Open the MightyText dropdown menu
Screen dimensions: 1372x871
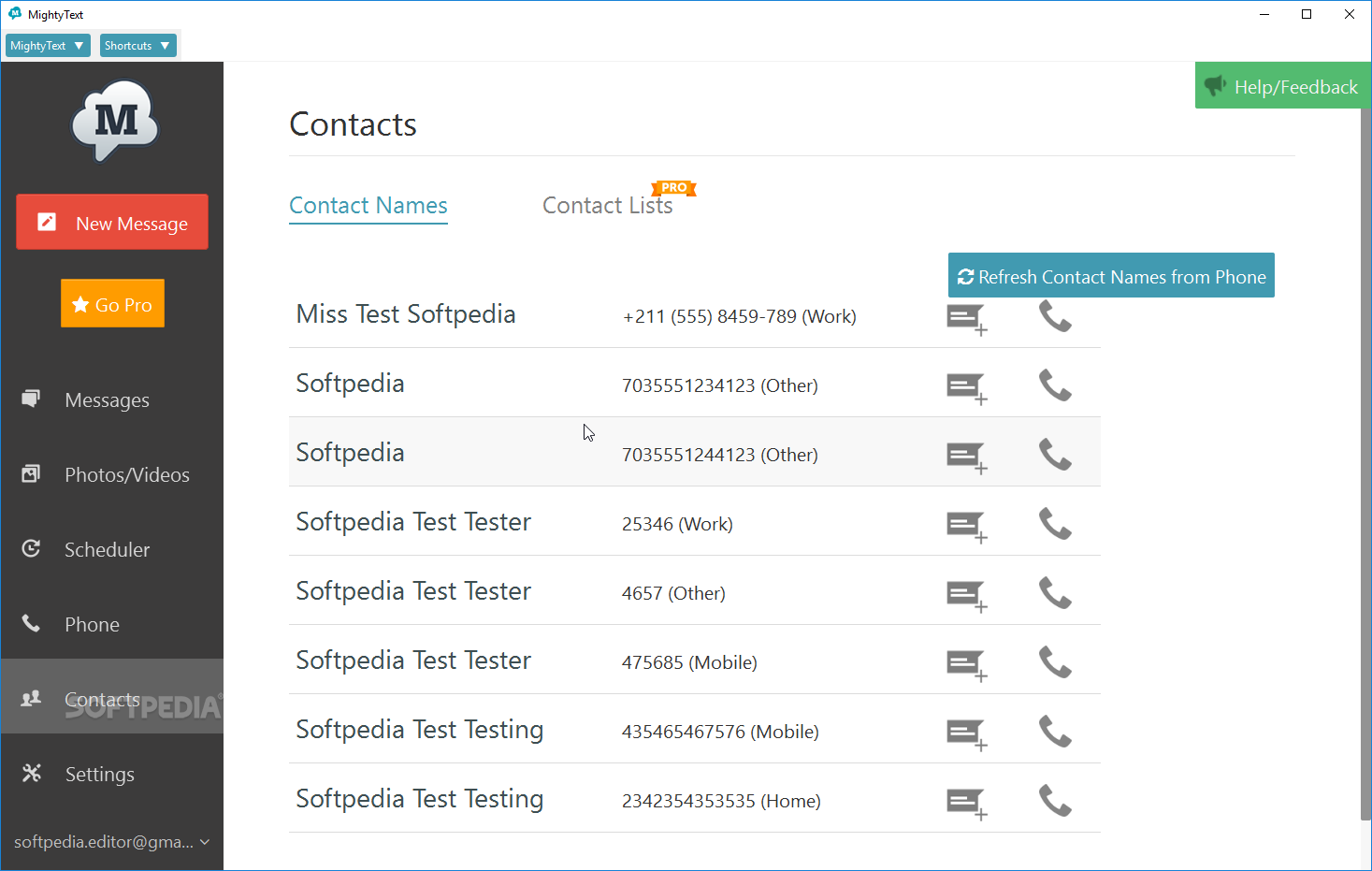[x=48, y=45]
